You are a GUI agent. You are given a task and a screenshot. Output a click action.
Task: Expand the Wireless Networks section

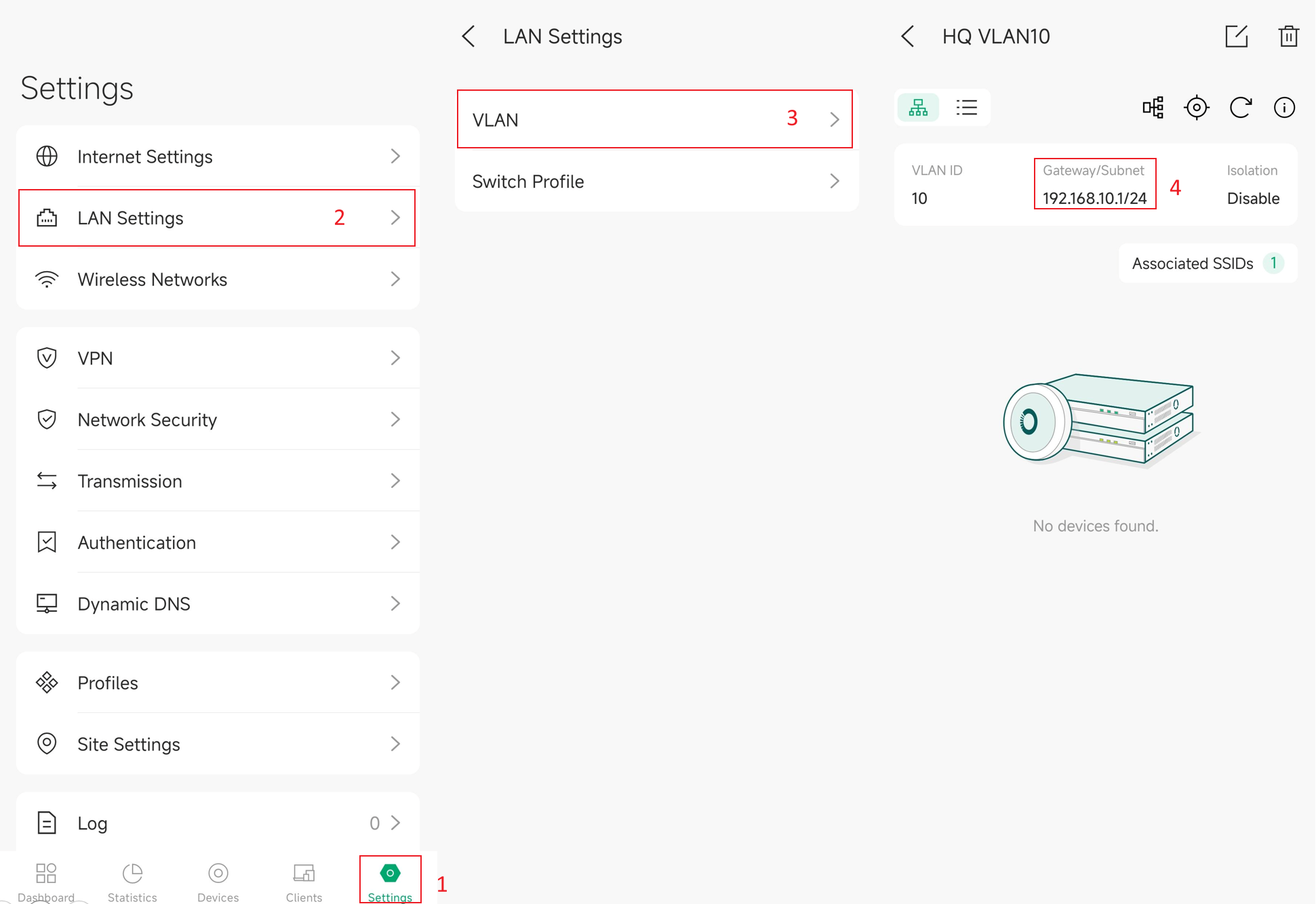coord(217,279)
